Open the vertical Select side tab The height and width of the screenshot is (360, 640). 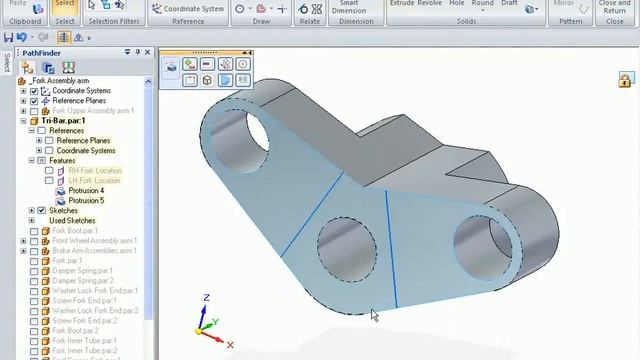click(x=7, y=62)
